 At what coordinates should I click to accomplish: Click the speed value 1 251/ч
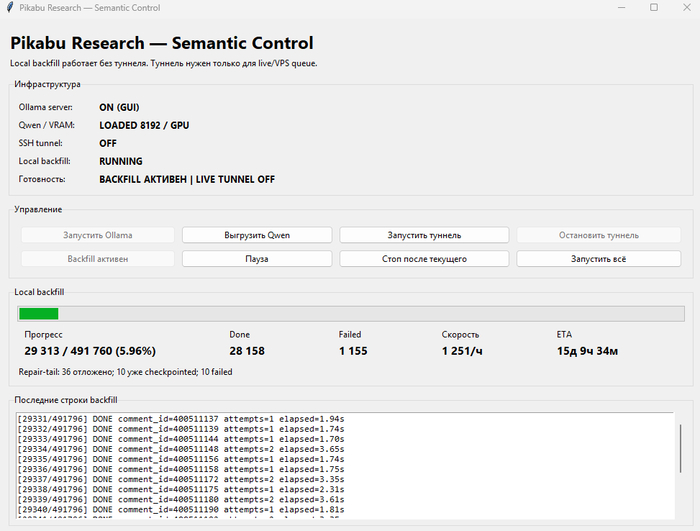462,351
